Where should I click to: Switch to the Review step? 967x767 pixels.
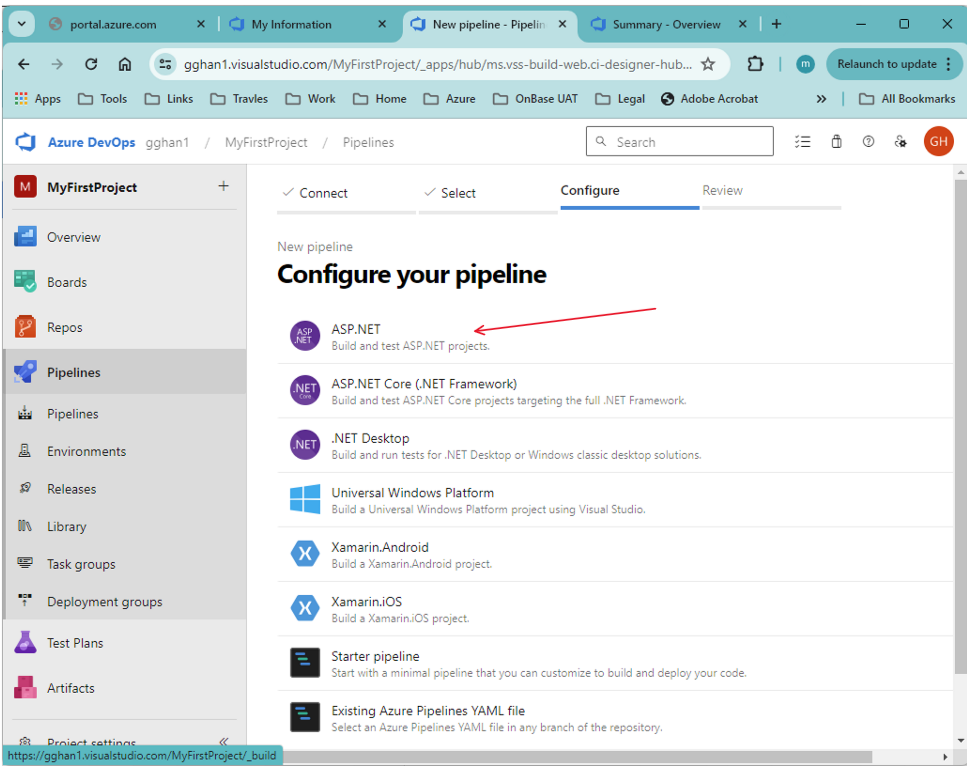coord(722,190)
